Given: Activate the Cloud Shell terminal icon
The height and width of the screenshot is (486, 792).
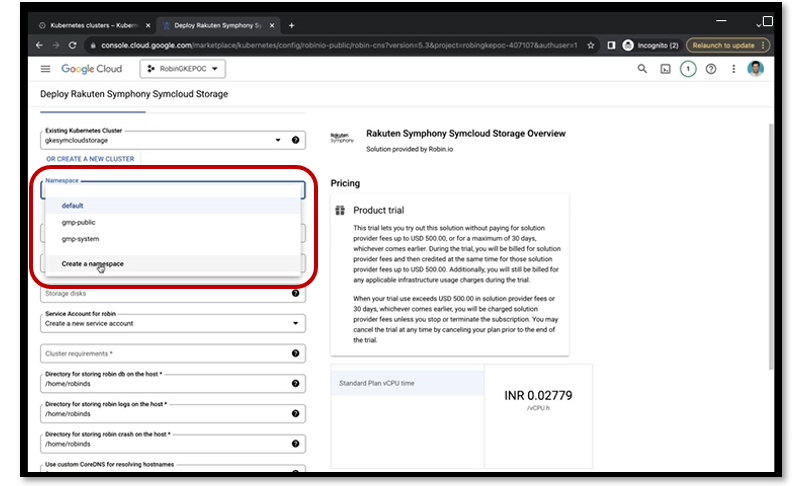Looking at the screenshot, I should (x=665, y=69).
